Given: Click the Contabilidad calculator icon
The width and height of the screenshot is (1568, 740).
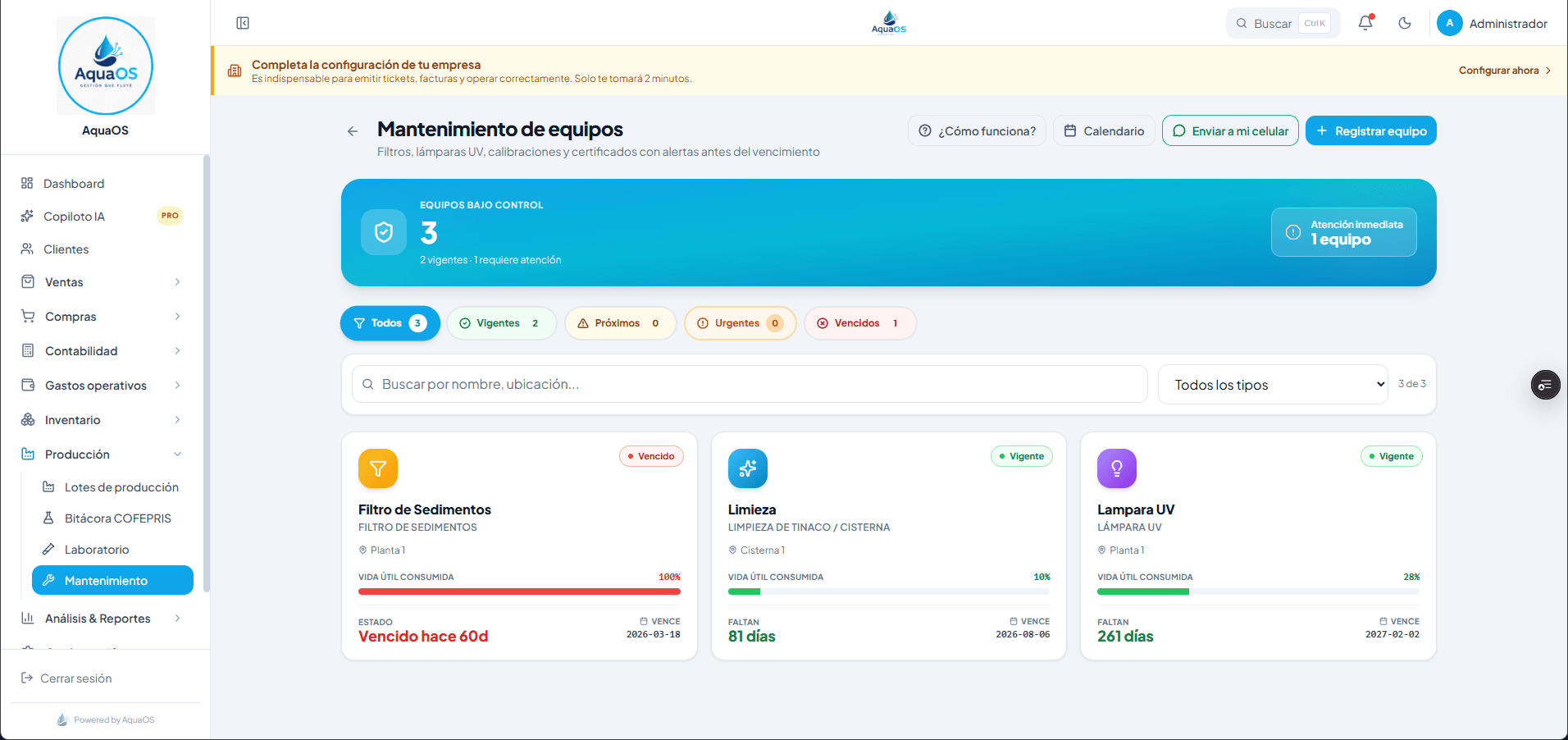Looking at the screenshot, I should coord(28,350).
